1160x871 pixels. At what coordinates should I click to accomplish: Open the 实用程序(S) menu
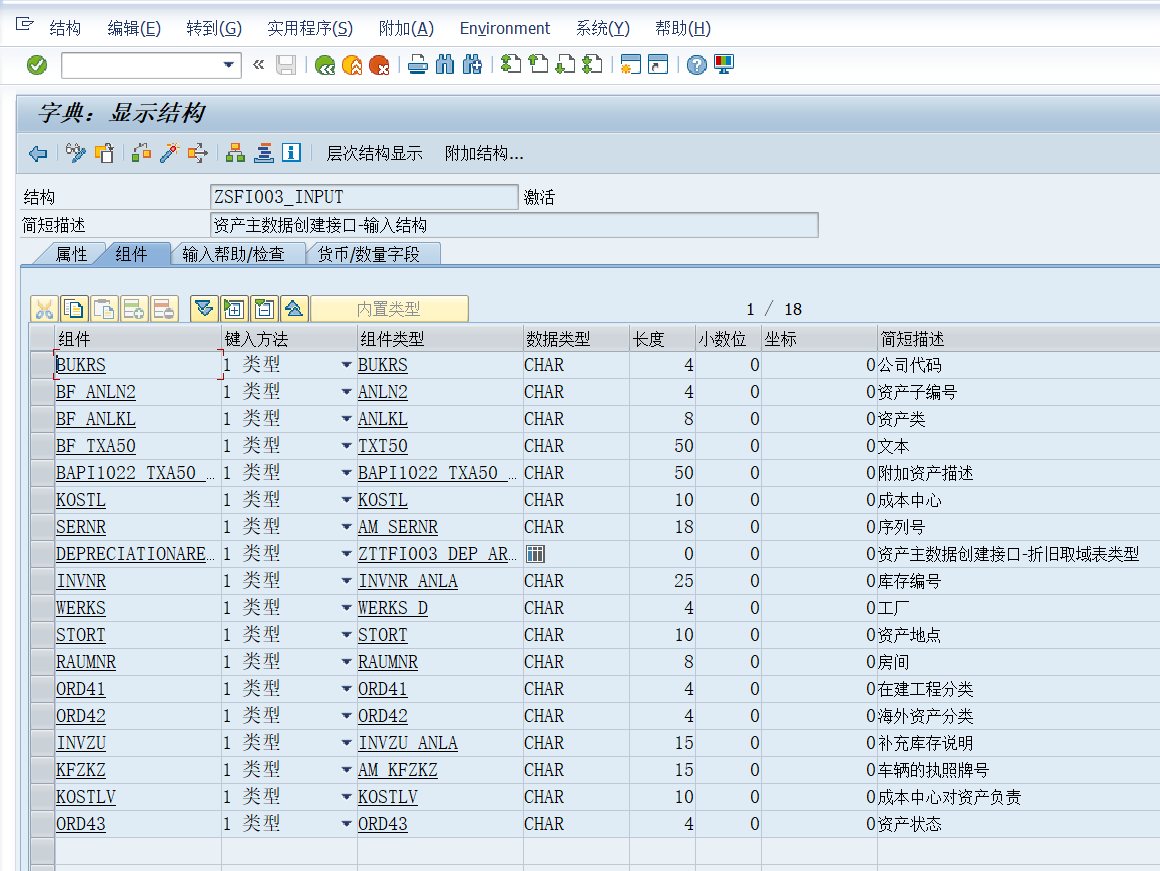coord(310,28)
